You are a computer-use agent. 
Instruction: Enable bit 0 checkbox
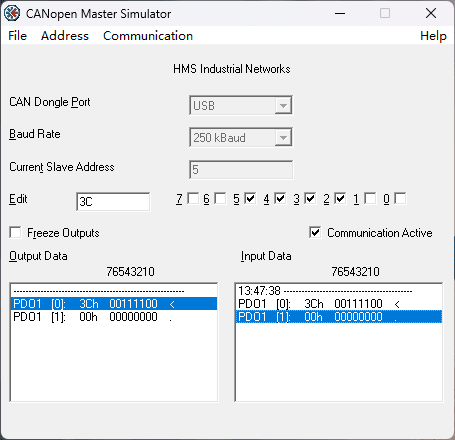tap(400, 198)
